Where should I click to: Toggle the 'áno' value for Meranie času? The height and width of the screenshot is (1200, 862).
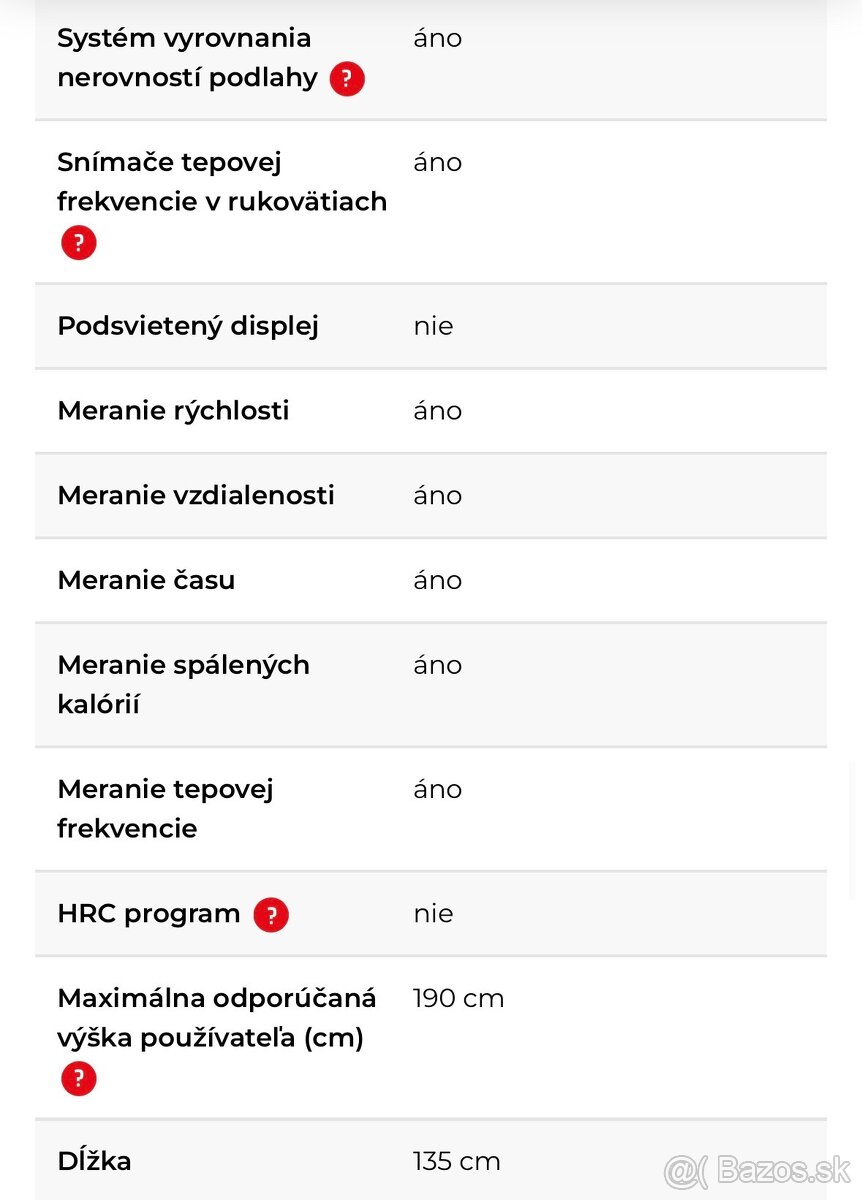point(437,580)
